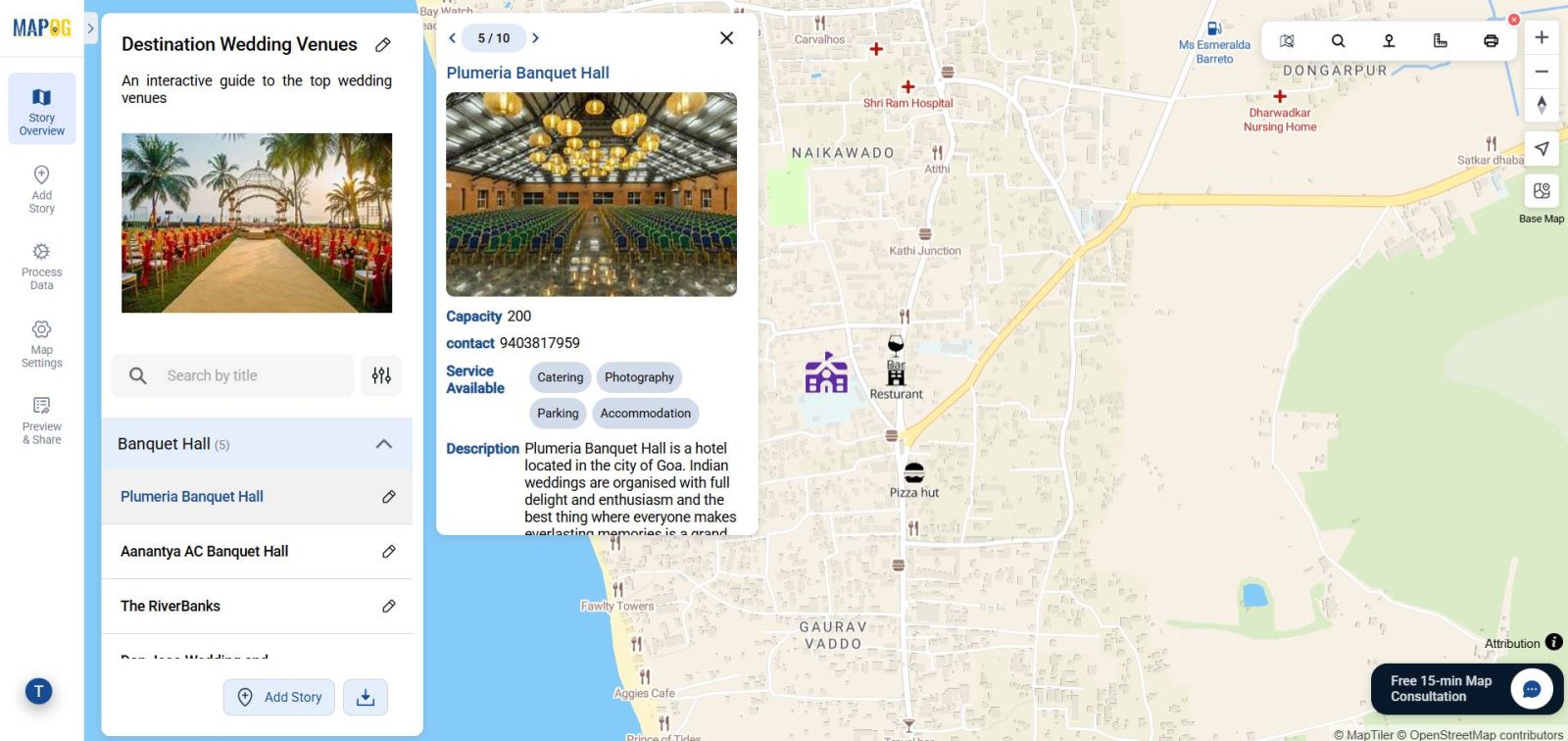Select Aanantya AC Banquet Hall in list
The width and height of the screenshot is (1568, 741).
pos(205,552)
